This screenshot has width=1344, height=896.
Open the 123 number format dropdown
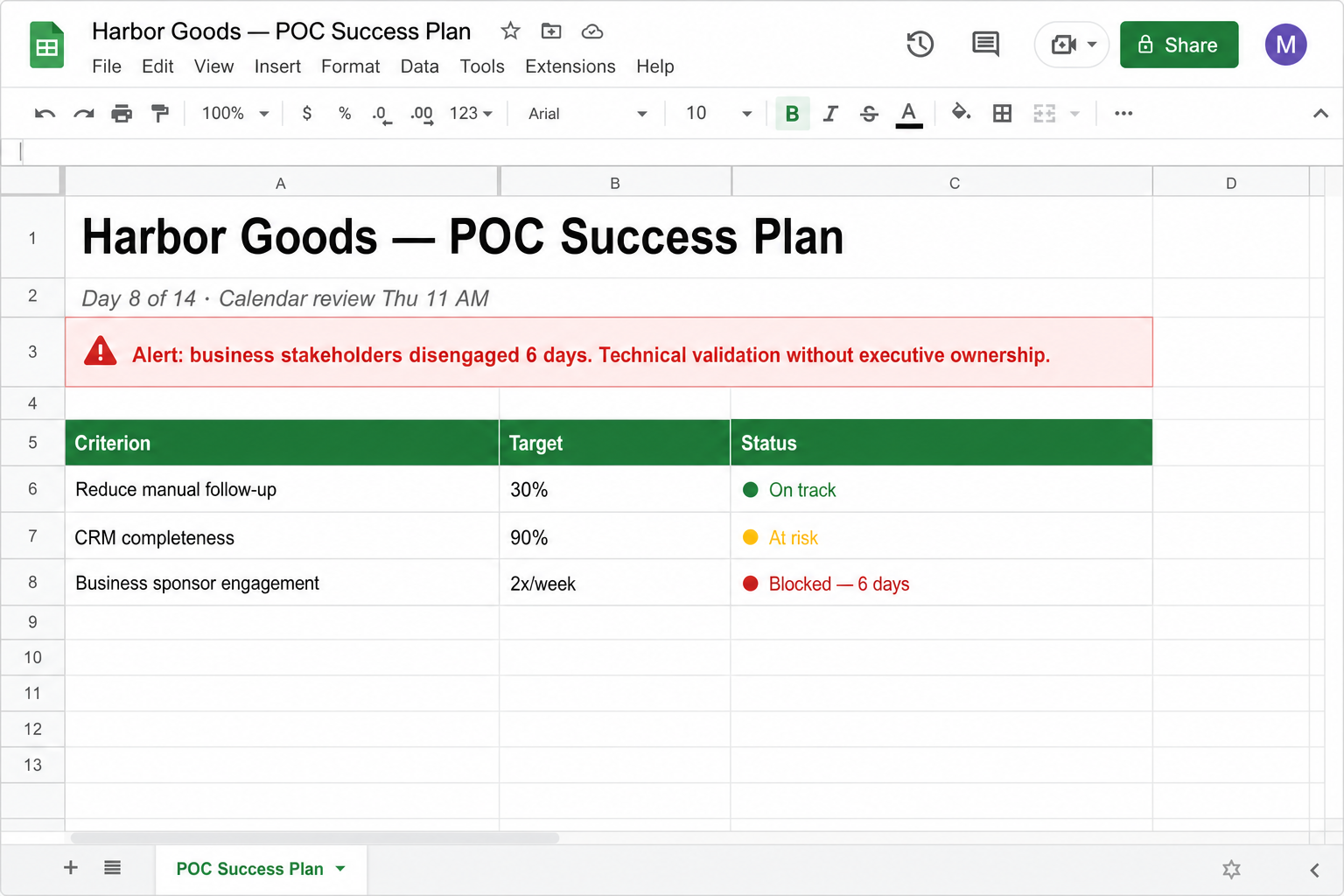coord(472,114)
